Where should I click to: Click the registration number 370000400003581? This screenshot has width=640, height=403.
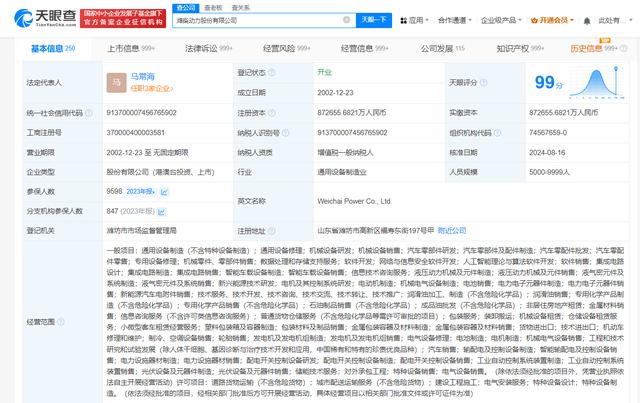pos(136,133)
